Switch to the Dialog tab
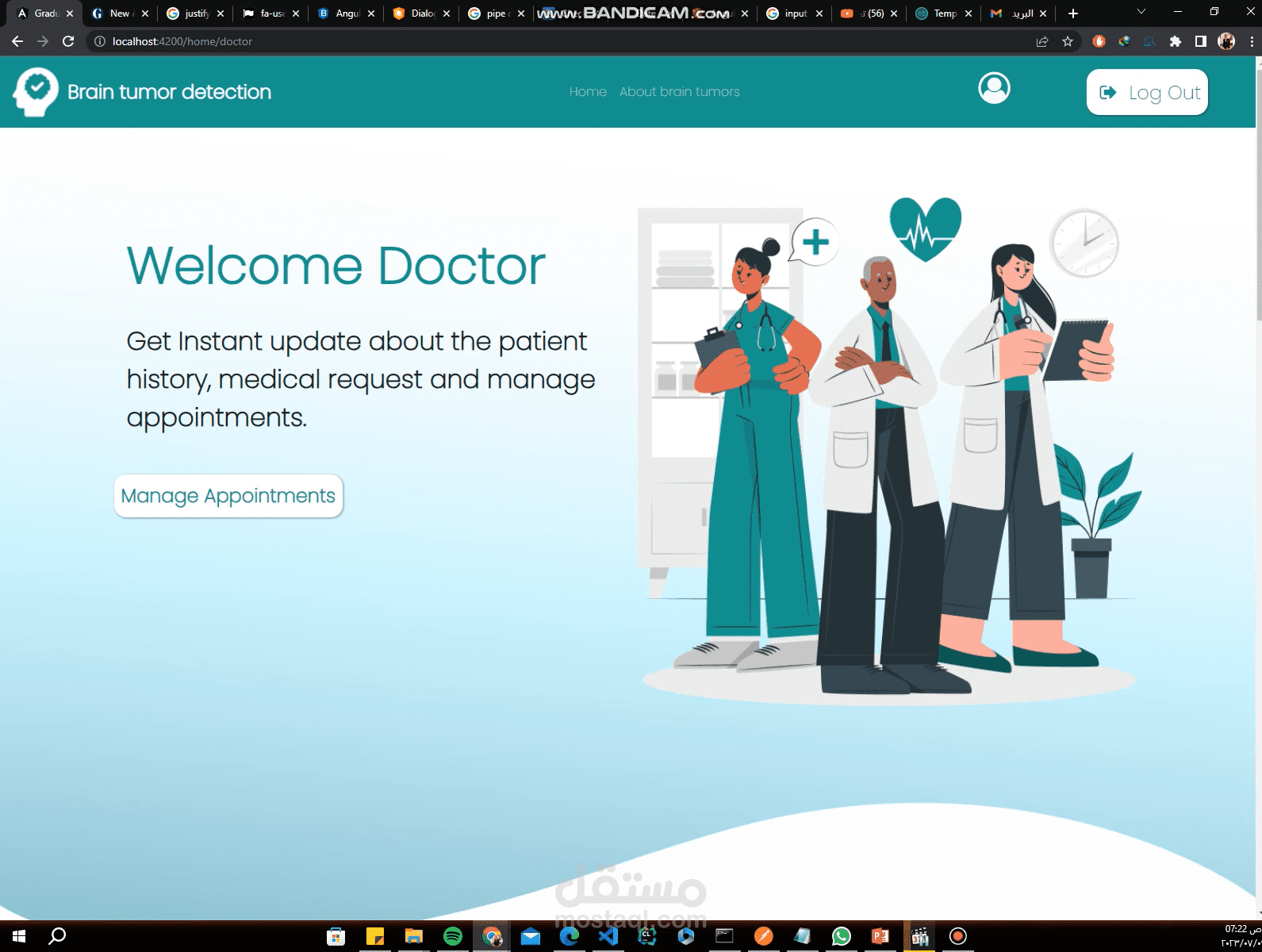 [x=422, y=13]
